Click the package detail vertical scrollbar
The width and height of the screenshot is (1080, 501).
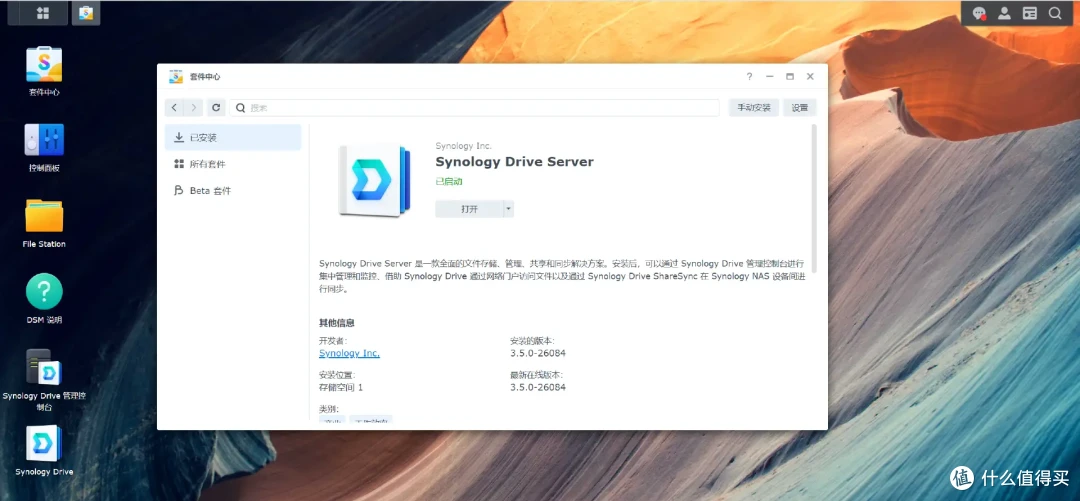(814, 198)
